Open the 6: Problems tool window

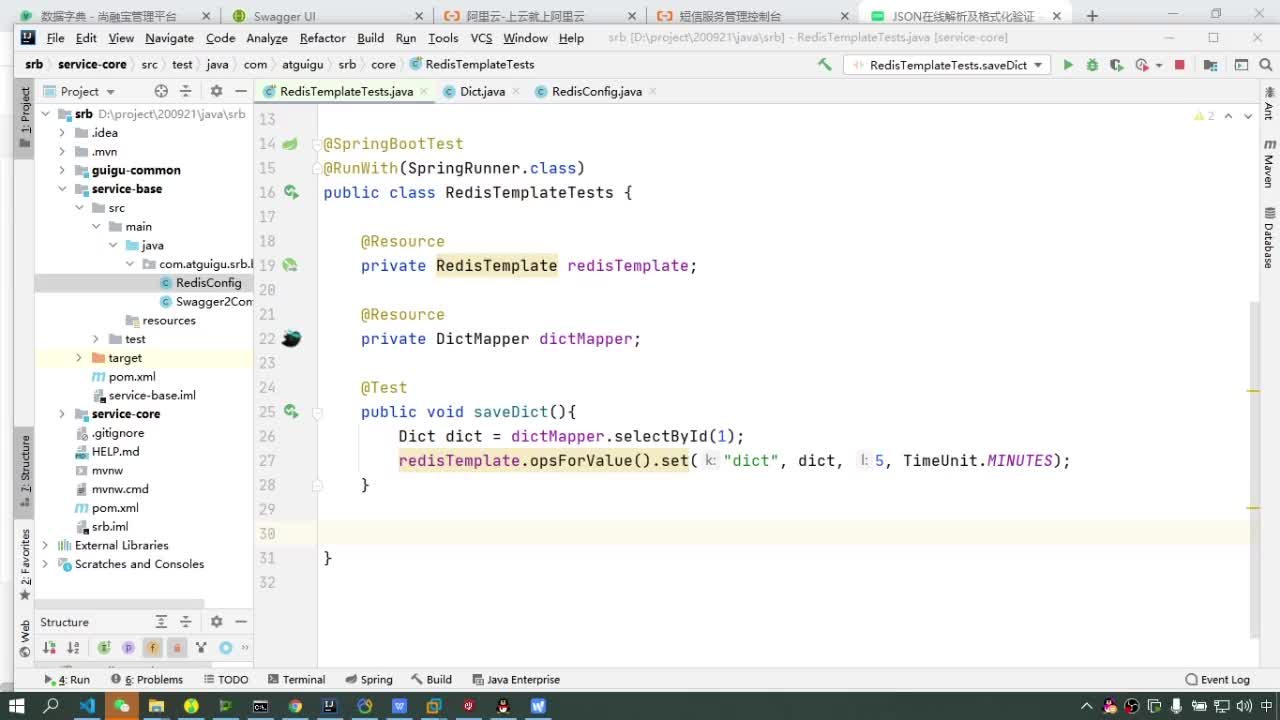tap(146, 679)
